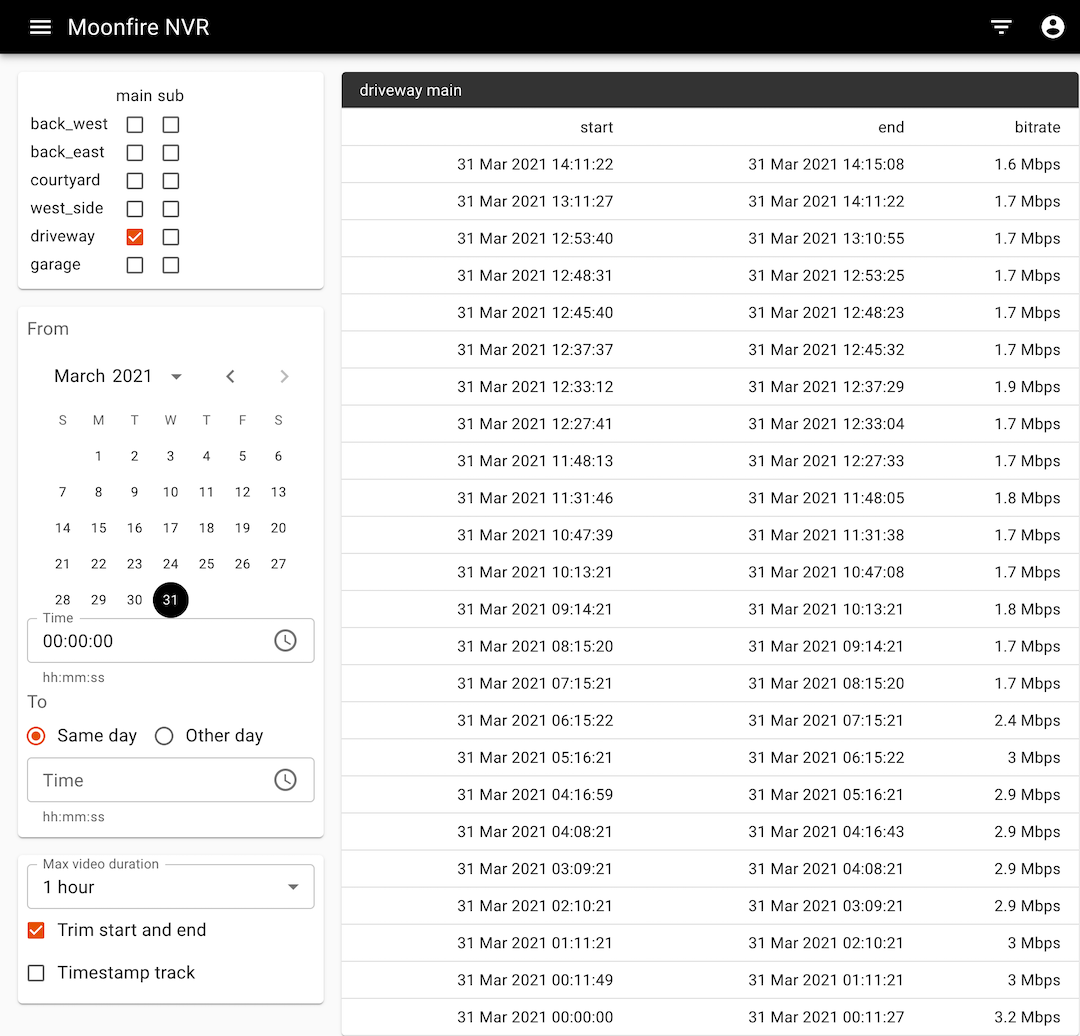Enable the Timestamp track option

click(x=36, y=972)
